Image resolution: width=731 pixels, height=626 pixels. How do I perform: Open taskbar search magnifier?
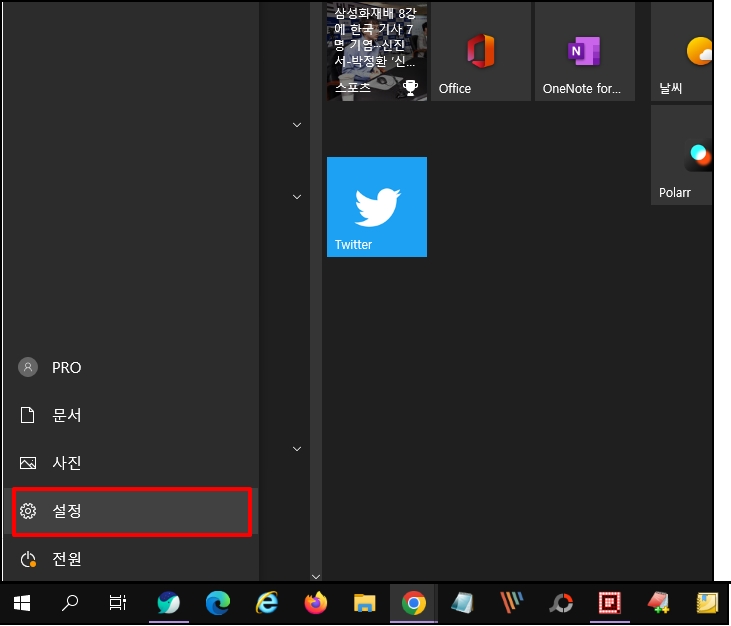(70, 603)
